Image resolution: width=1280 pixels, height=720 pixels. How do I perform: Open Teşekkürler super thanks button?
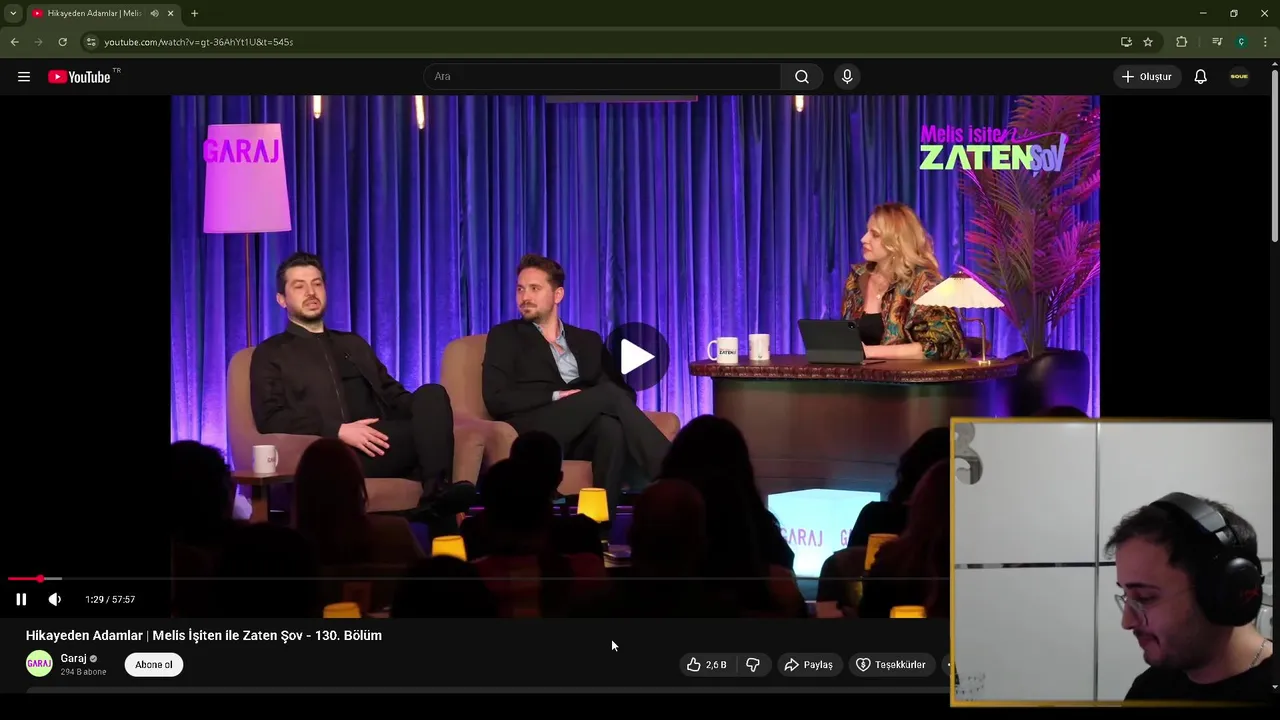891,665
